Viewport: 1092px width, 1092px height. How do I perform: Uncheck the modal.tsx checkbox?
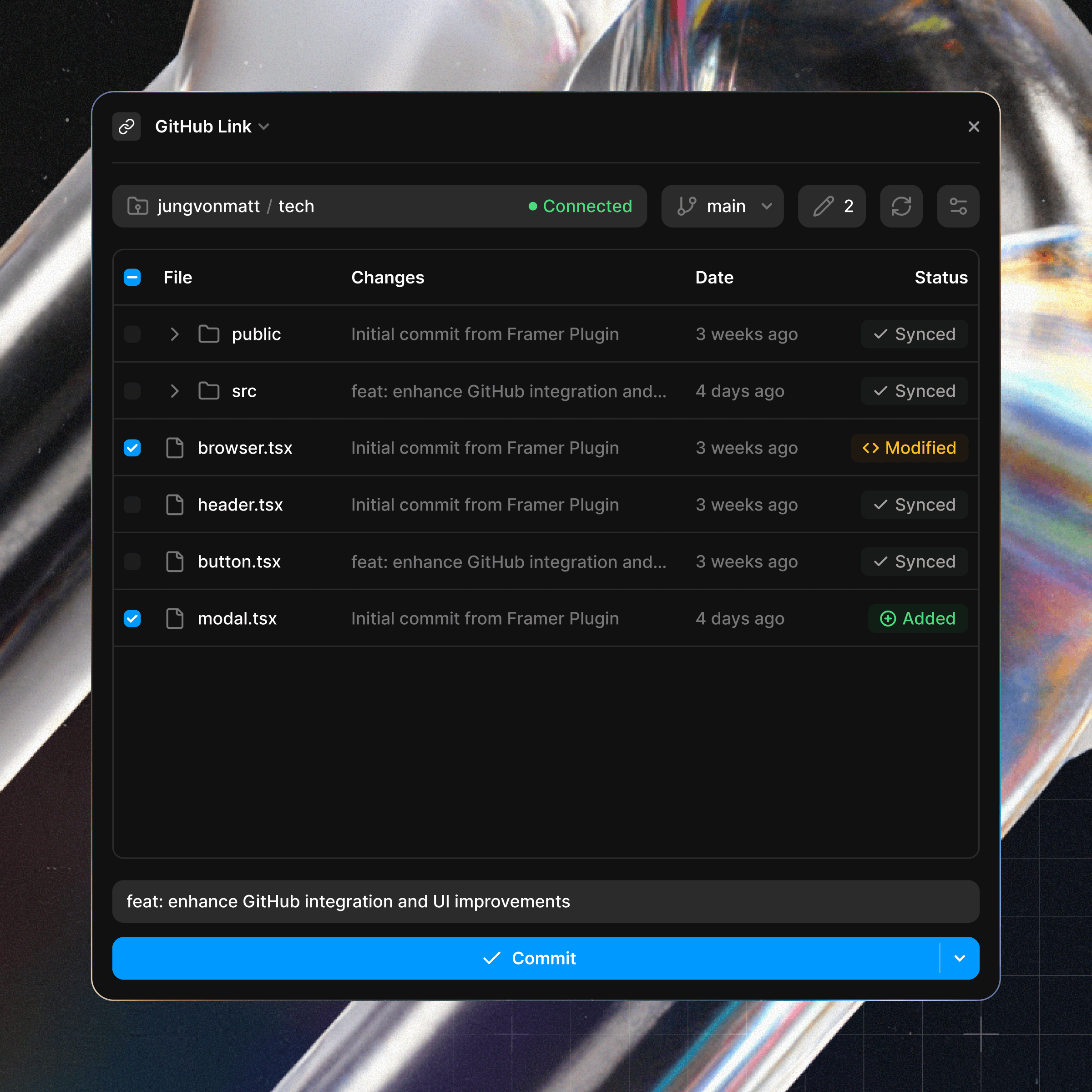(132, 618)
